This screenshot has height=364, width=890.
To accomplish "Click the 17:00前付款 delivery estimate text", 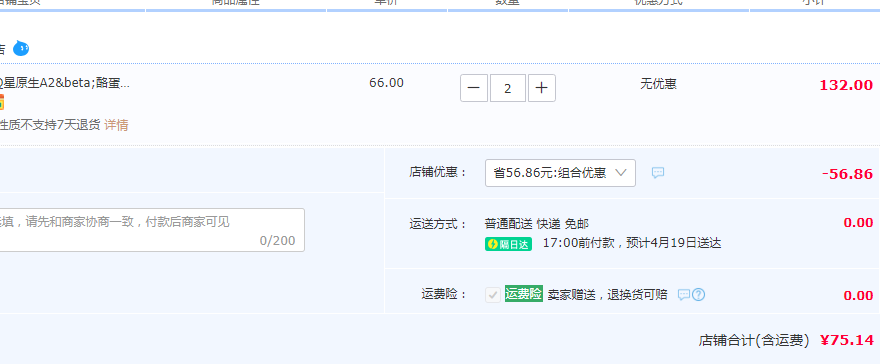I will click(632, 244).
